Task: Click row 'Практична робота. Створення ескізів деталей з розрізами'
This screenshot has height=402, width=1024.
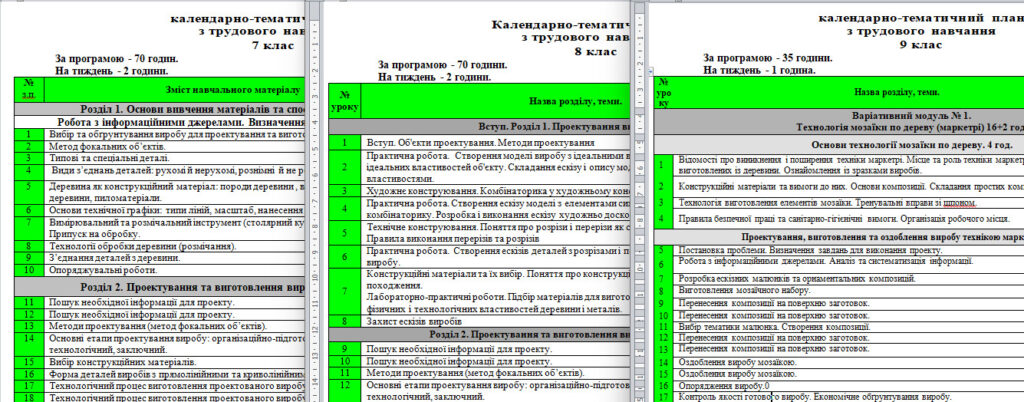Action: tap(479, 256)
